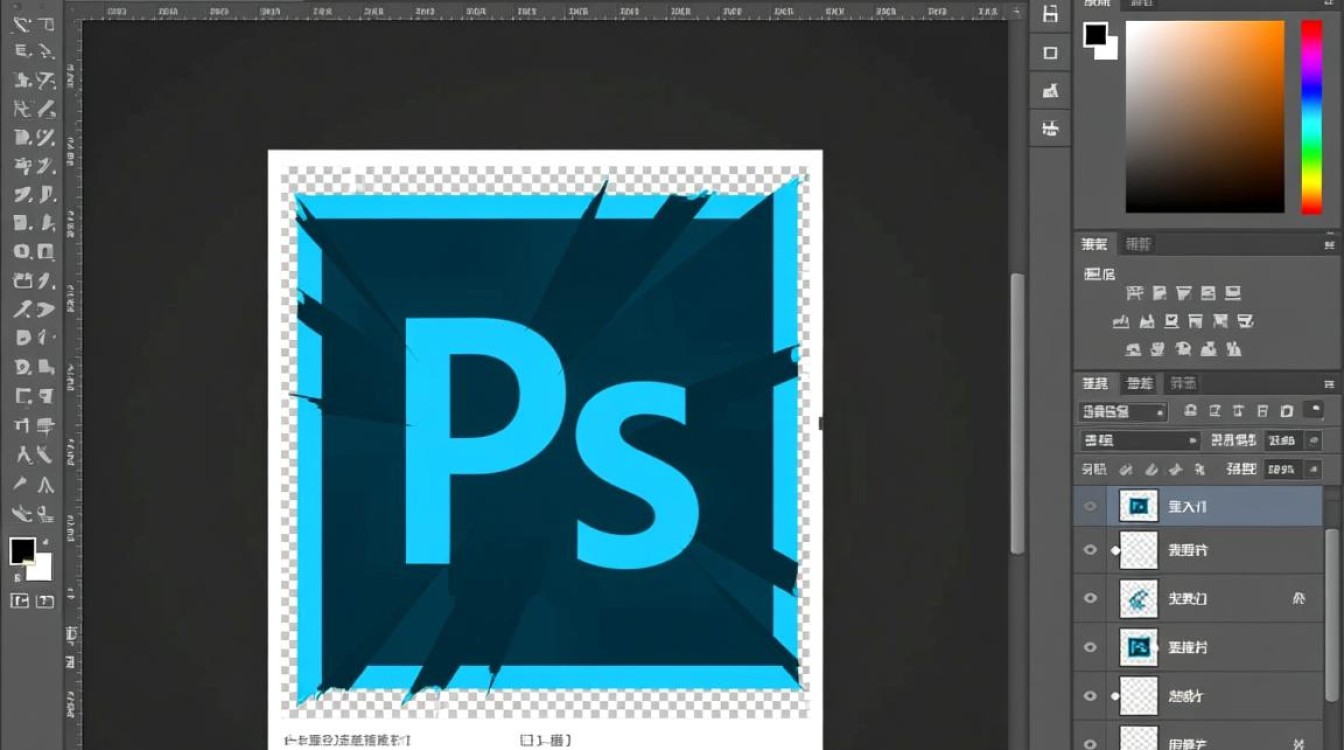Reset to default colors icon in the Tools panel
This screenshot has width=1344, height=750.
16,577
